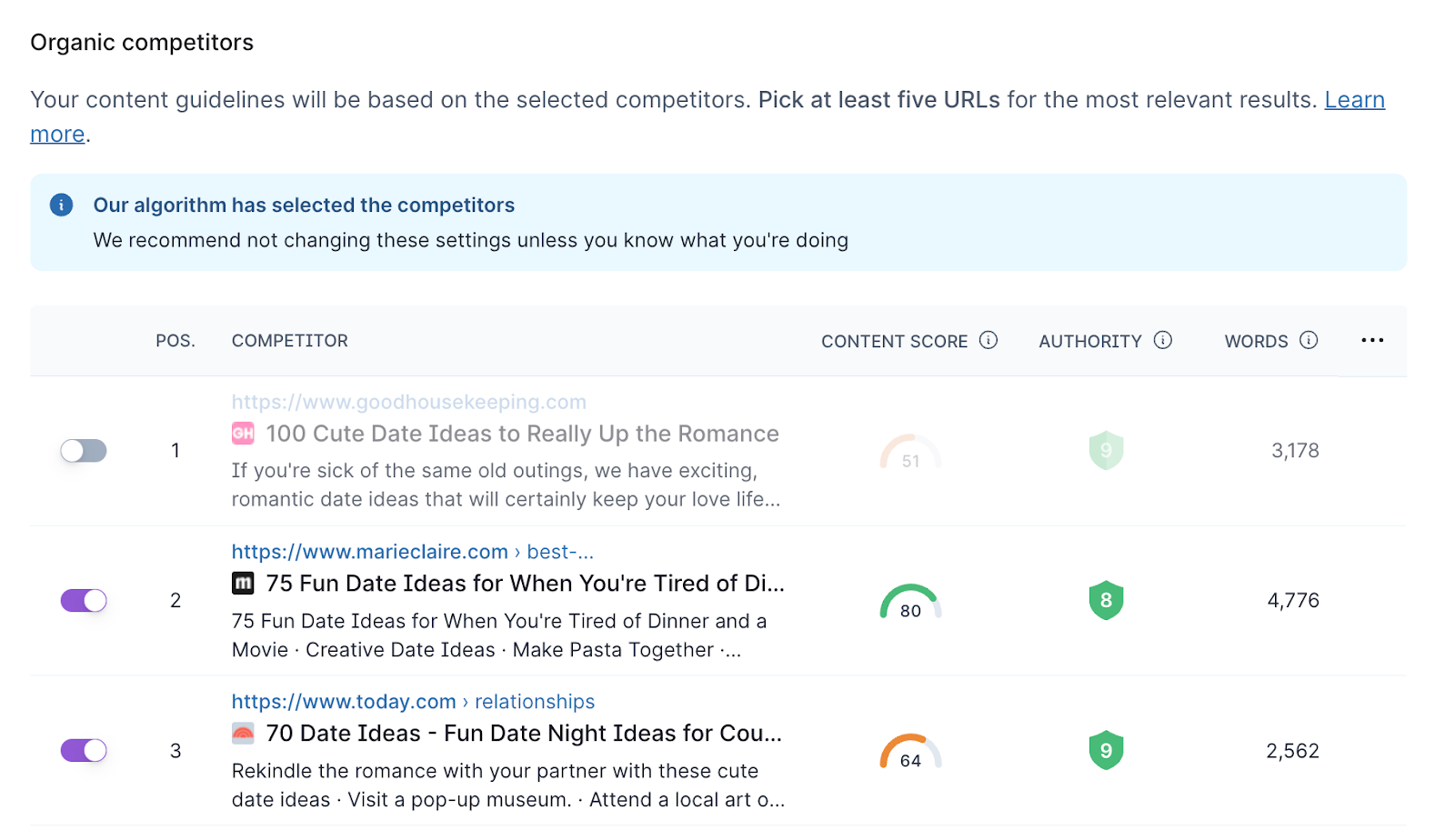Click the orange content score gauge showing 64

(x=910, y=753)
